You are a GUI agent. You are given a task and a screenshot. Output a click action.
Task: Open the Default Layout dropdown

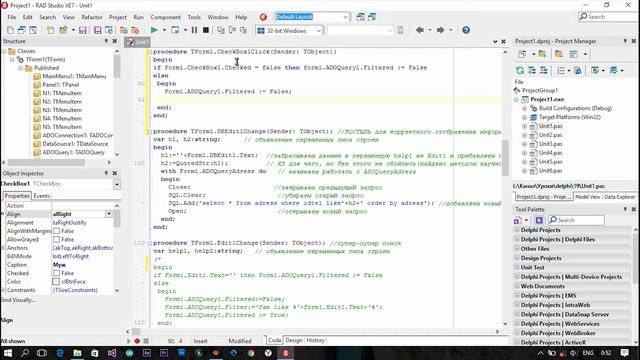(345, 17)
